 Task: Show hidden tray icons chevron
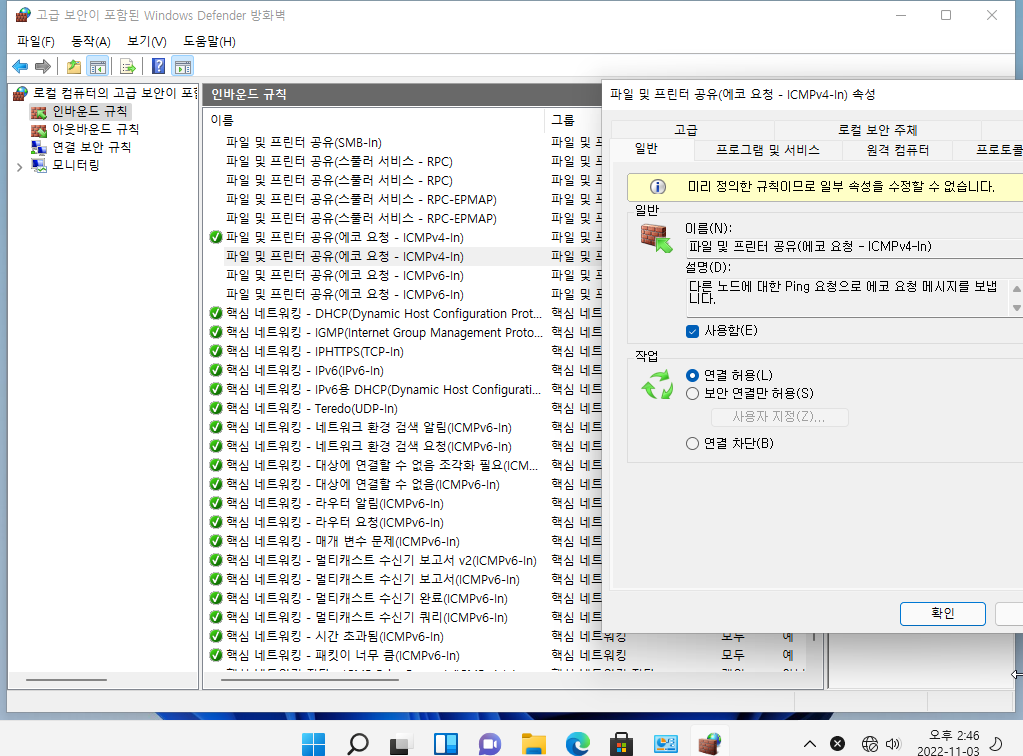(810, 744)
